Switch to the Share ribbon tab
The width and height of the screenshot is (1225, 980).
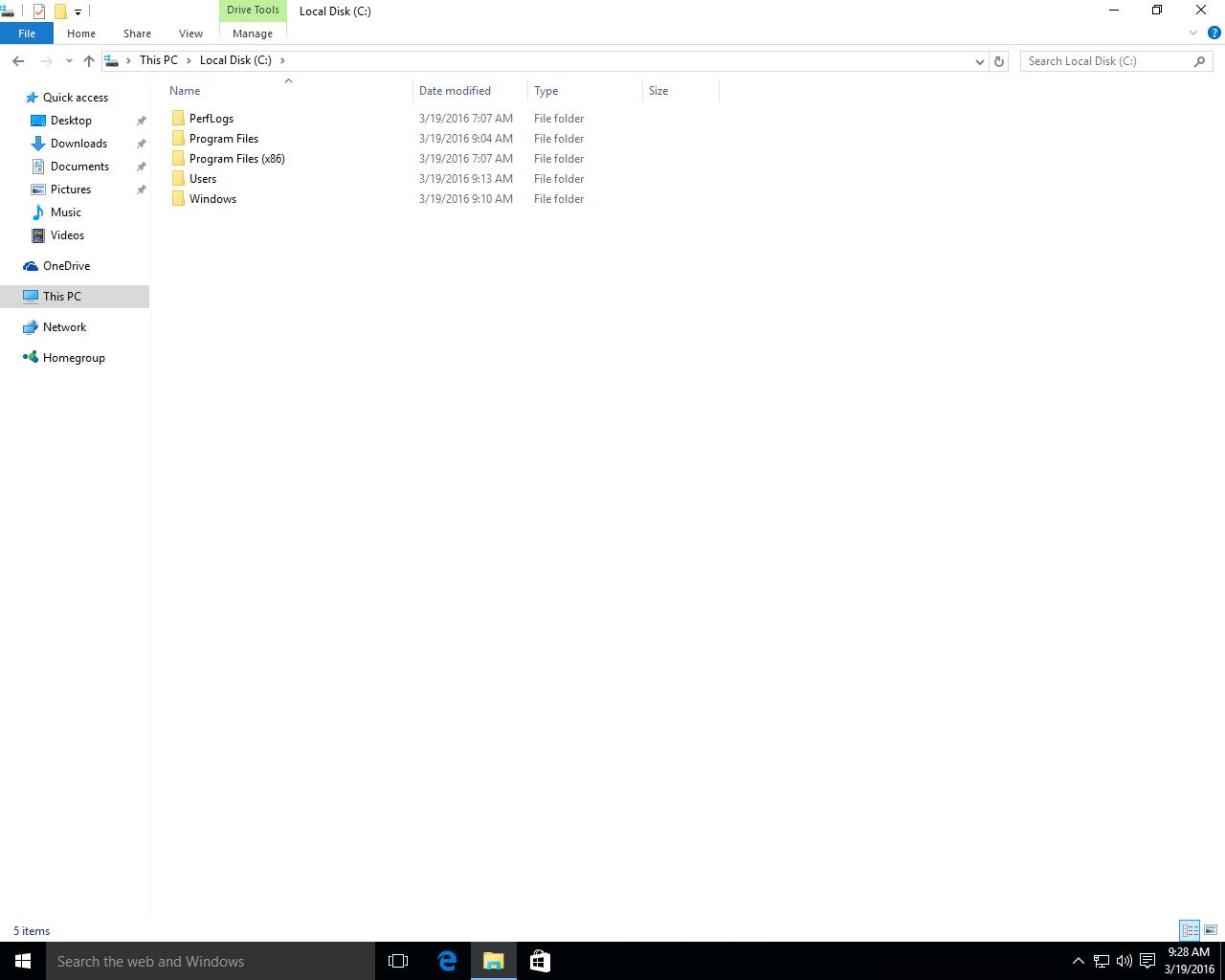click(x=137, y=33)
